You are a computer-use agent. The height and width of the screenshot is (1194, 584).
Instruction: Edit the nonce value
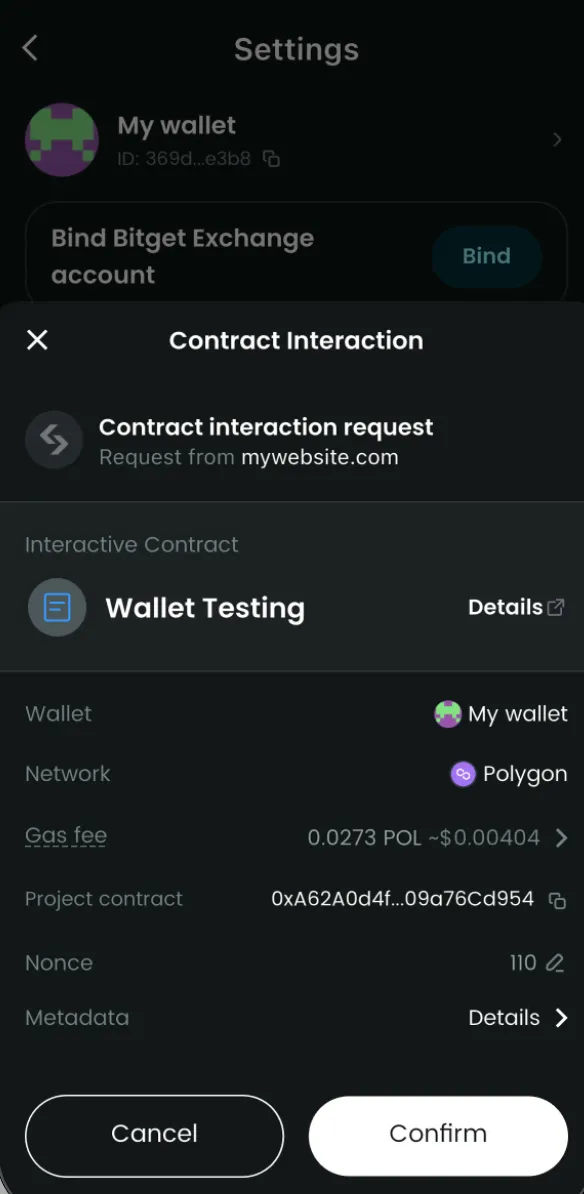[555, 963]
